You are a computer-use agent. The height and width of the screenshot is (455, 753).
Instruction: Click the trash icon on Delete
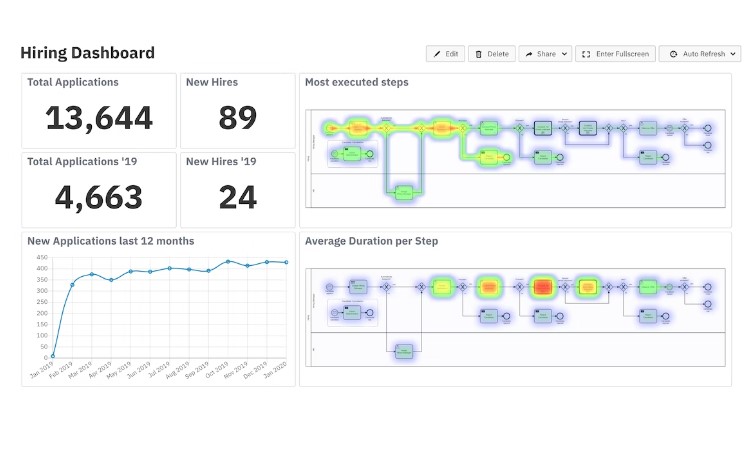click(x=478, y=54)
